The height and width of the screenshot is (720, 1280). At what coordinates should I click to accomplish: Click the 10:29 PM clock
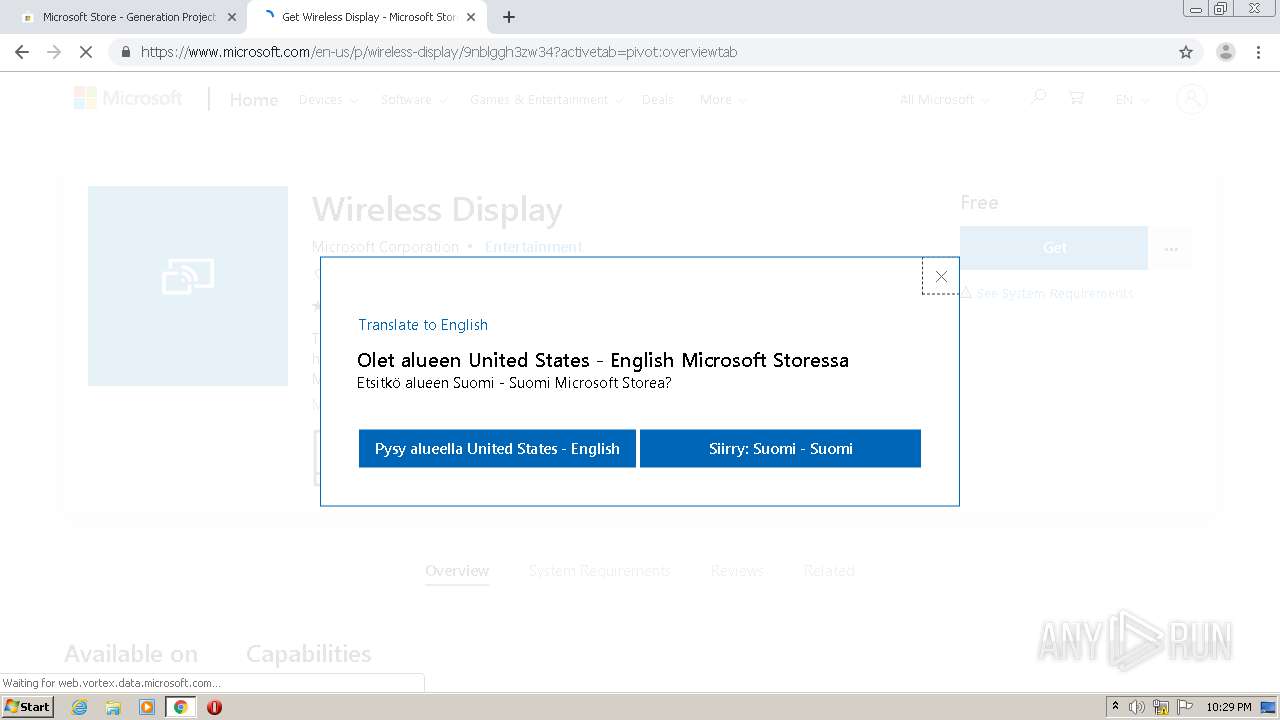[x=1229, y=707]
